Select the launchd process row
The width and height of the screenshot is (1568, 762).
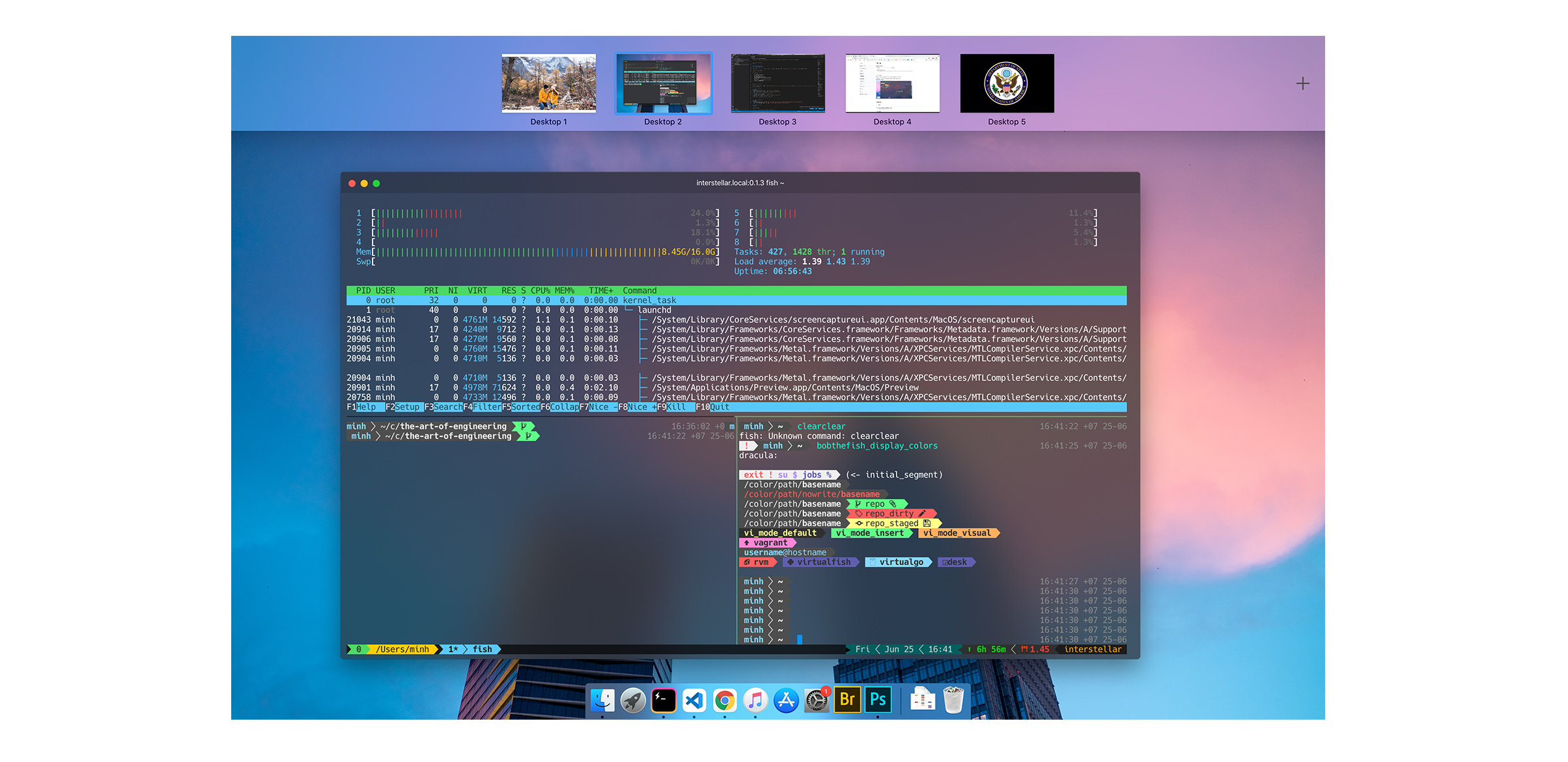(x=736, y=310)
